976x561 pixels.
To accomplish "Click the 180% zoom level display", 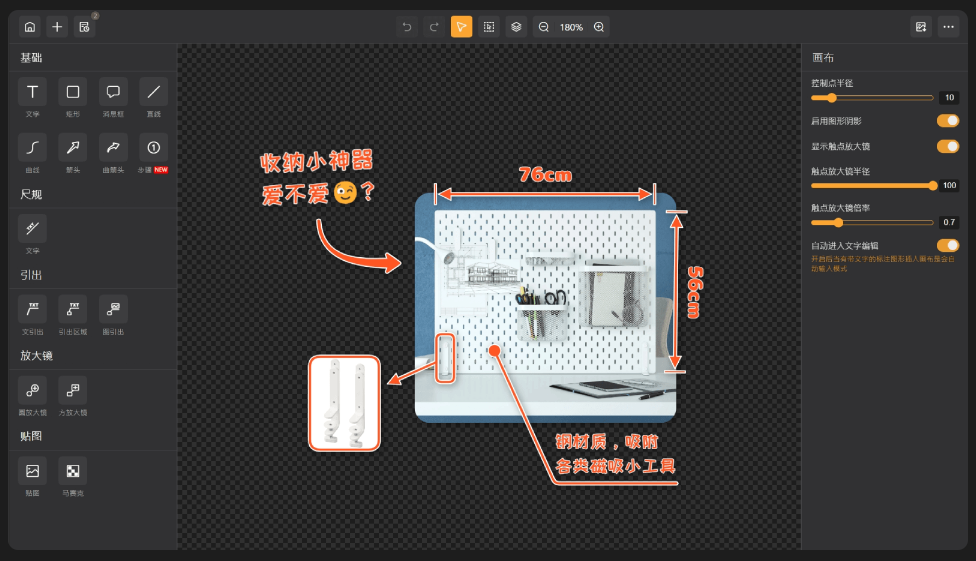I will coord(571,27).
